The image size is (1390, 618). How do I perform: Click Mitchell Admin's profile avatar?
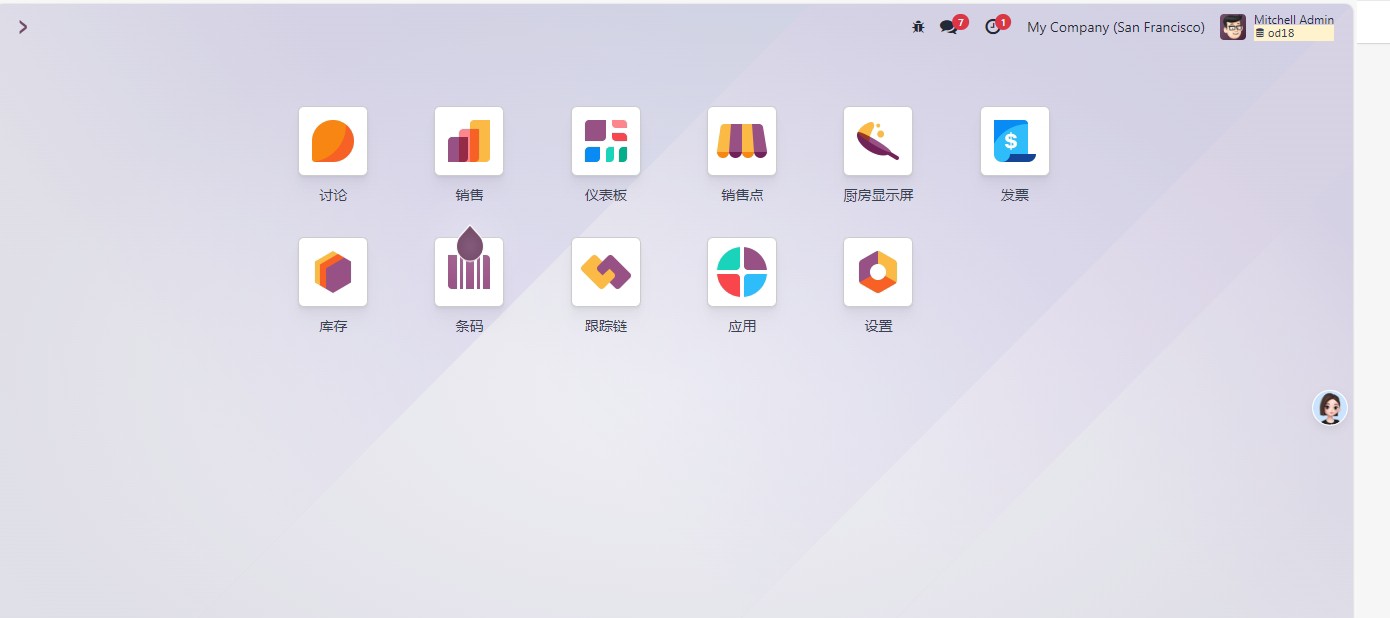(1233, 27)
